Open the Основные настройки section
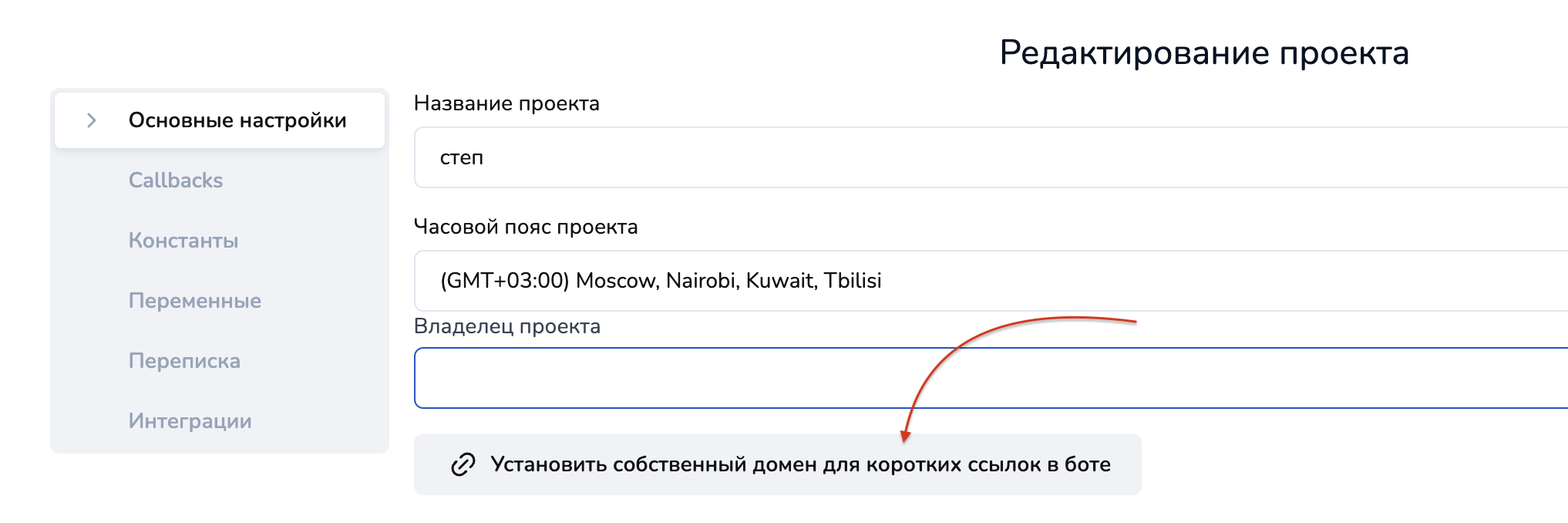Image resolution: width=1568 pixels, height=523 pixels. tap(237, 120)
